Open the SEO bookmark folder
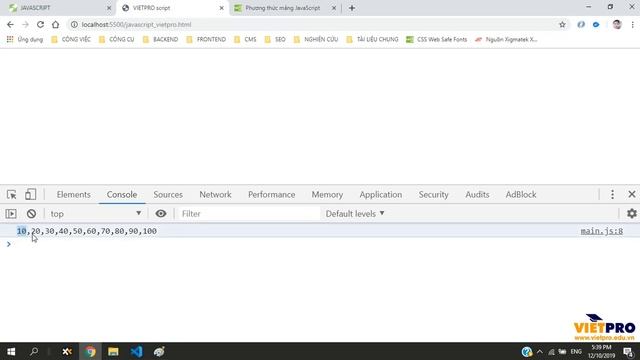Screen dimensions: 640x360 click(x=275, y=39)
